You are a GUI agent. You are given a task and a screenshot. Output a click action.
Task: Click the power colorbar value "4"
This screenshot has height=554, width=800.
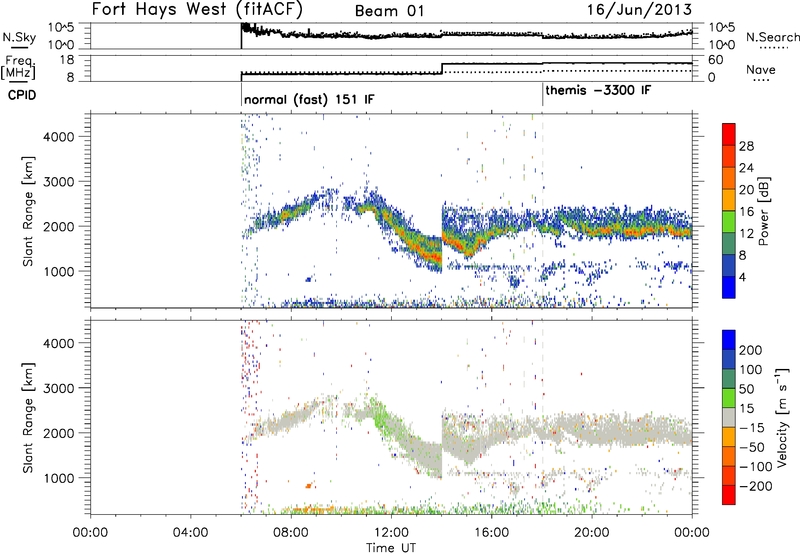coord(743,277)
